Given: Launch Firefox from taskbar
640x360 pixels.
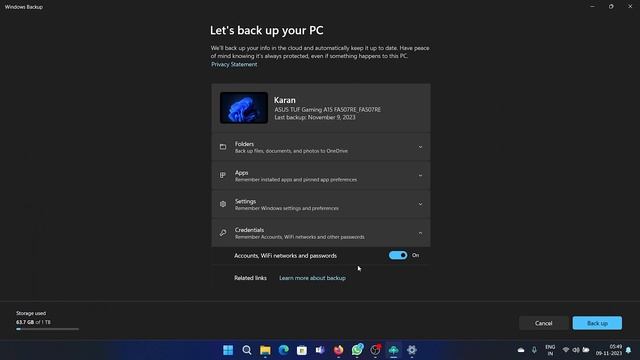Looking at the screenshot, I should (338, 350).
